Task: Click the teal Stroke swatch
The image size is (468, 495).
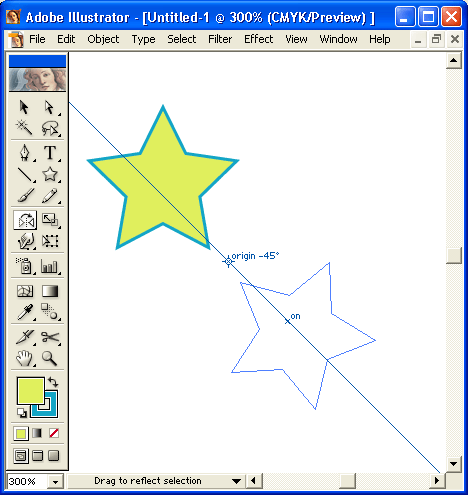Action: (51, 411)
